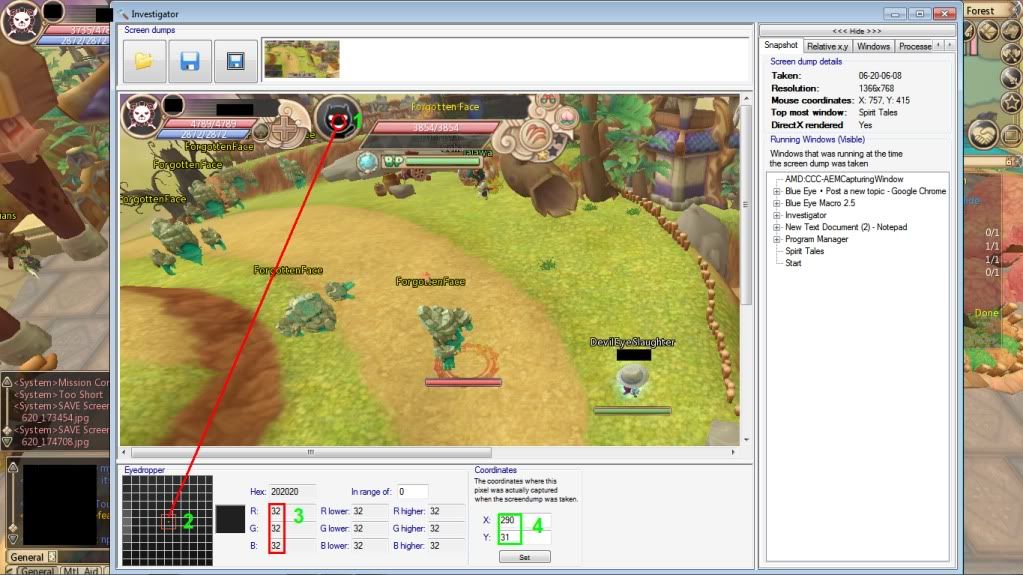The image size is (1023, 575).
Task: Click the screen dump horizontal scrollbar thumb
Action: 311,452
